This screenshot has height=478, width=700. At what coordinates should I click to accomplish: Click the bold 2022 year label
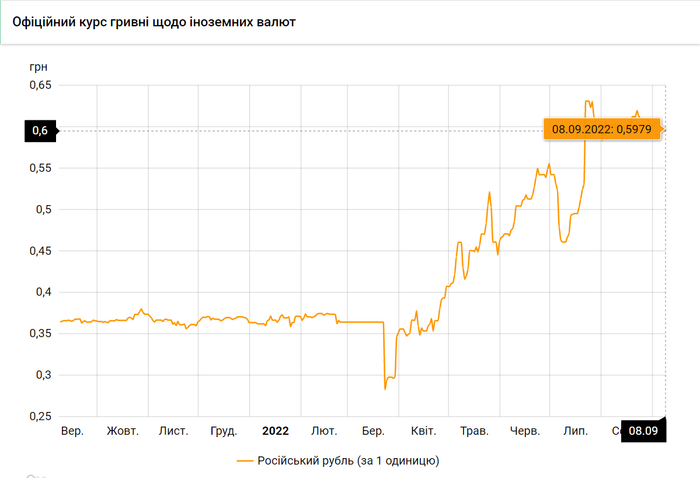275,431
